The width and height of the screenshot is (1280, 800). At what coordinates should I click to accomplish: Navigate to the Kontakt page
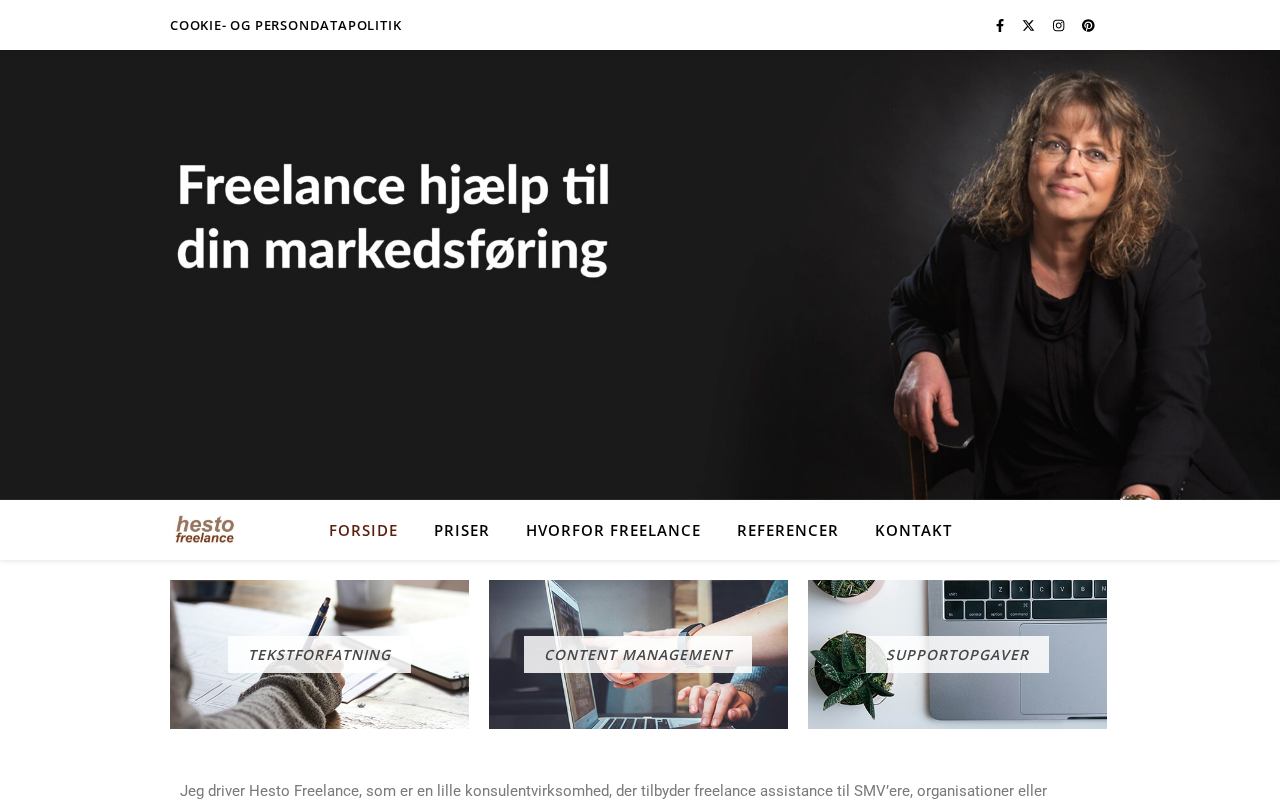(x=913, y=530)
